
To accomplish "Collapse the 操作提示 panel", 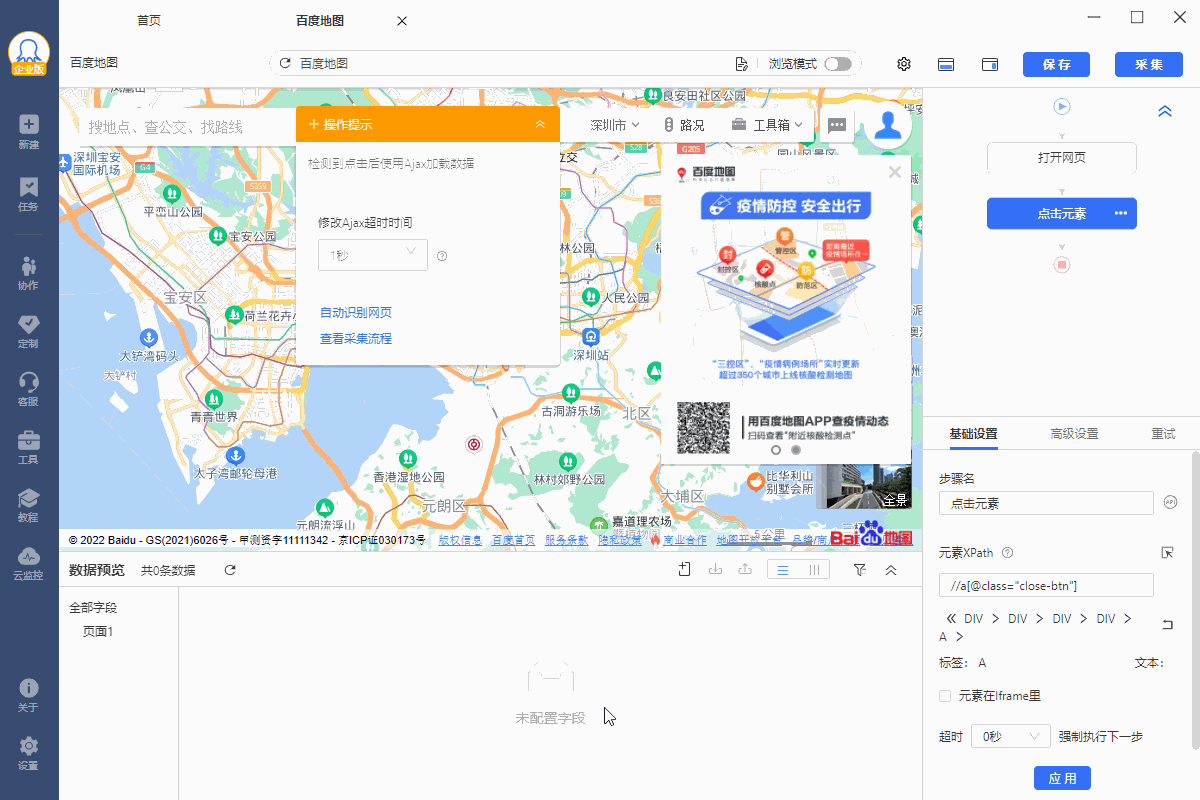I will click(x=540, y=124).
